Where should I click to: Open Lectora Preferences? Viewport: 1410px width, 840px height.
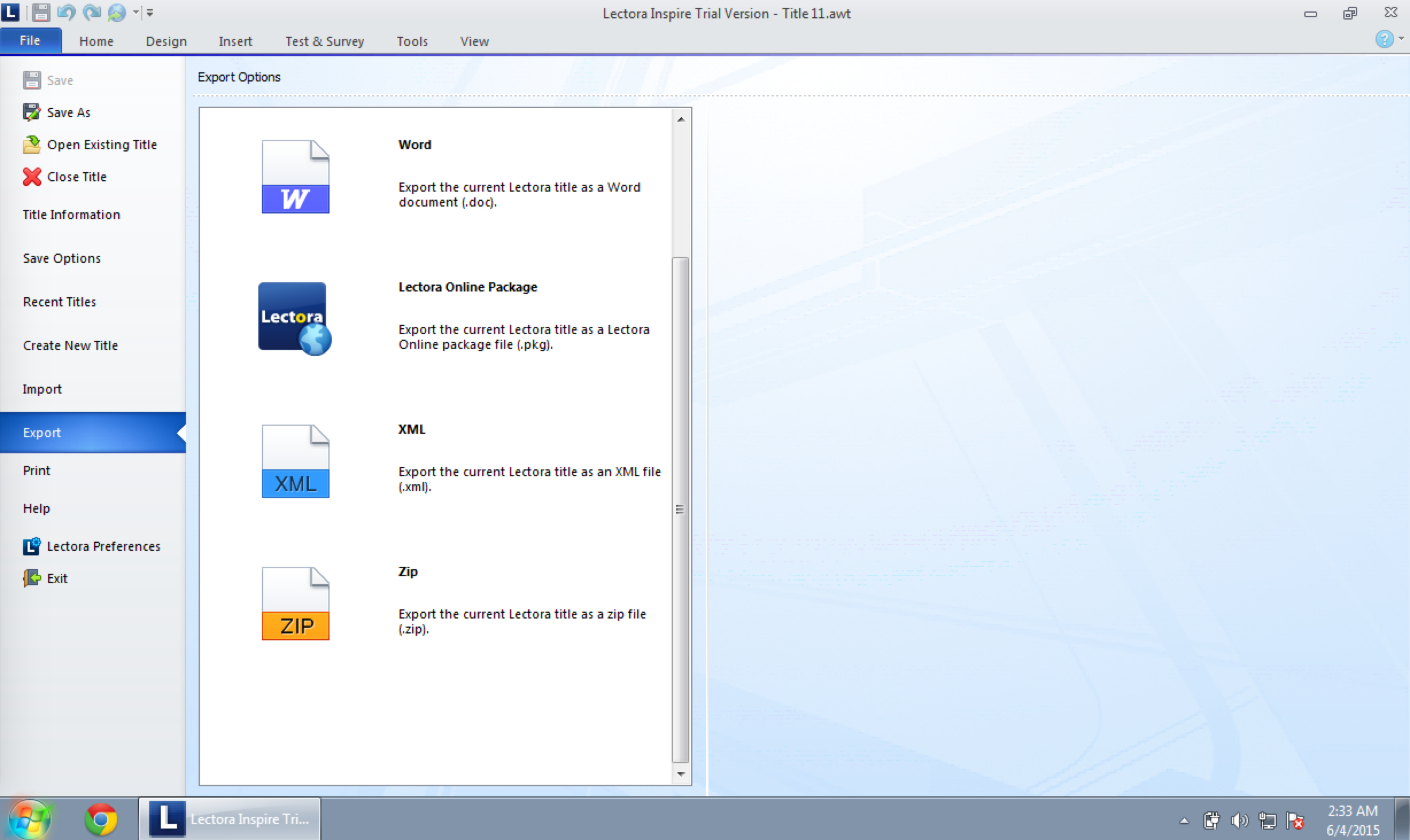(x=103, y=546)
